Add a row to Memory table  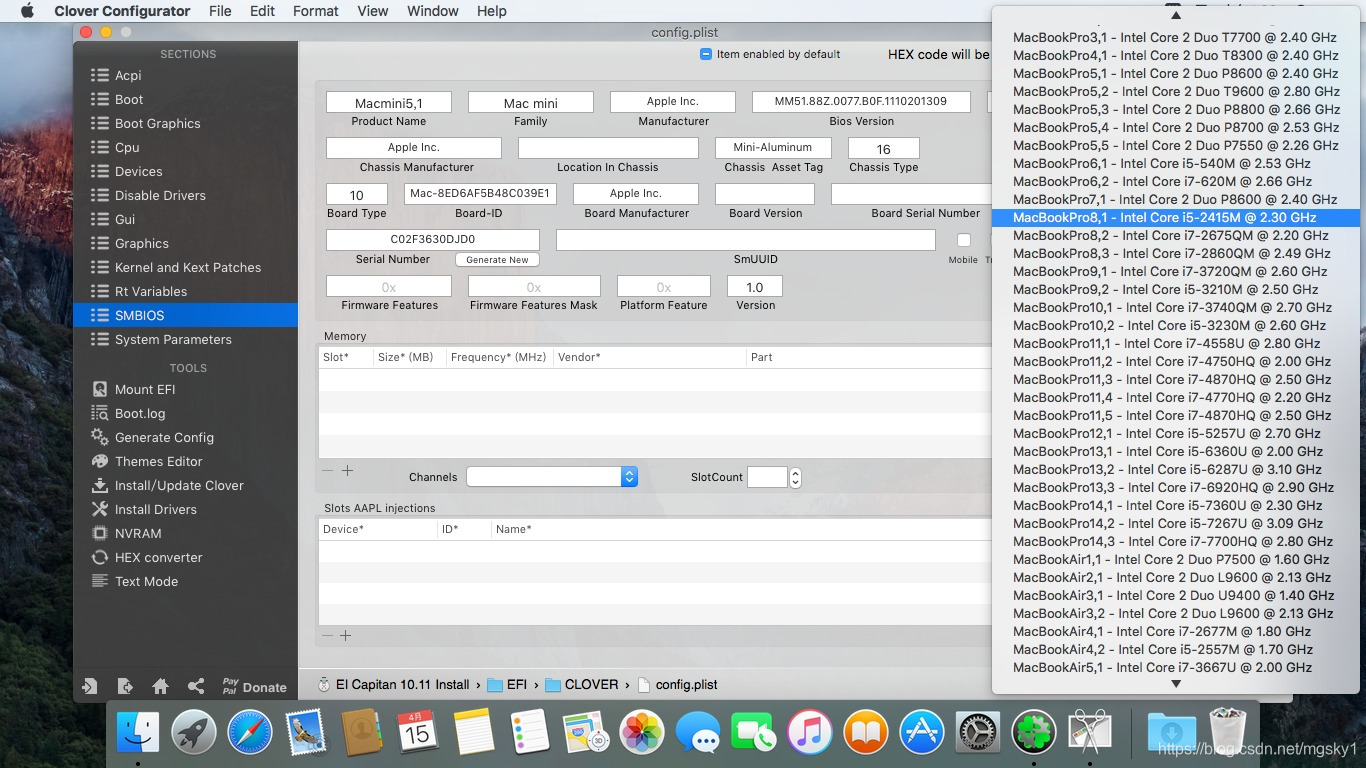point(347,470)
